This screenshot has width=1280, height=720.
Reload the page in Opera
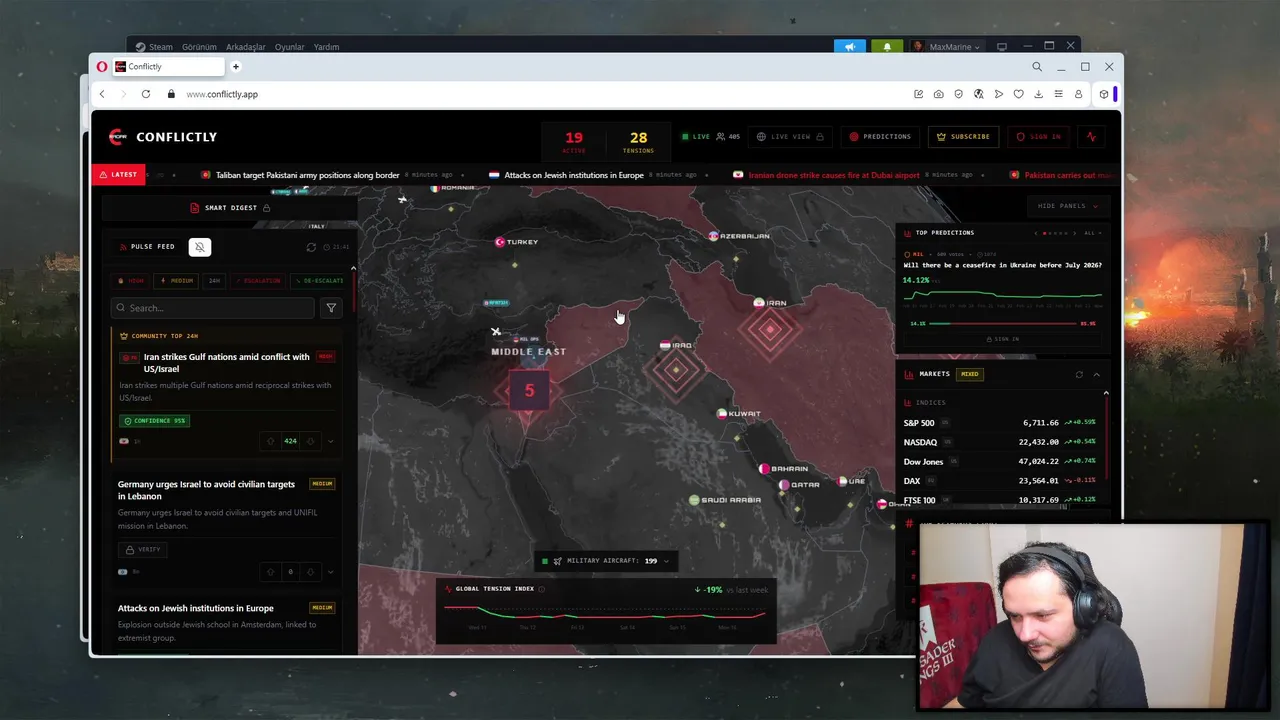[x=146, y=94]
